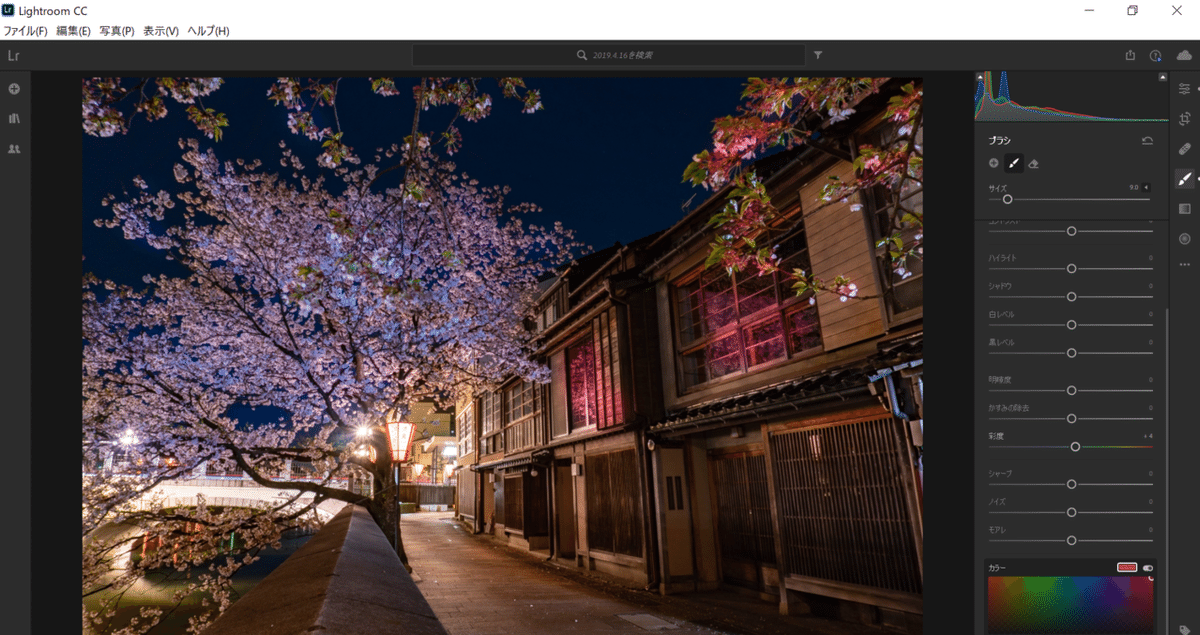The width and height of the screenshot is (1200, 635).
Task: Click the Add photos plus icon
Action: pyautogui.click(x=15, y=89)
